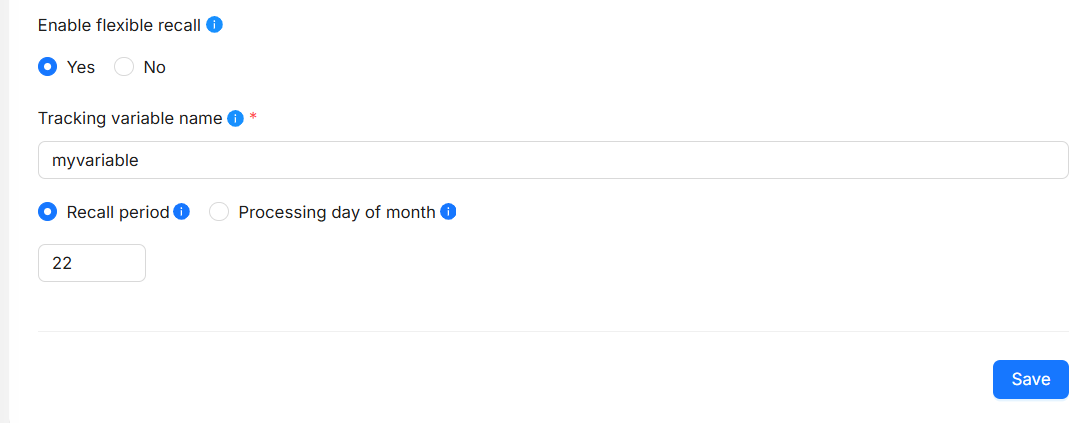Choose the Processing day of month radio circle
Image resolution: width=1086 pixels, height=423 pixels.
tap(219, 212)
